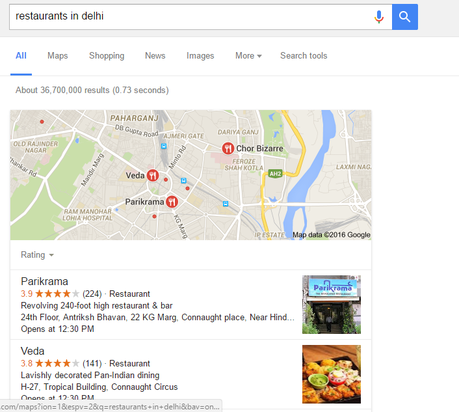Click the Veda food photo thumbnail

click(x=331, y=374)
